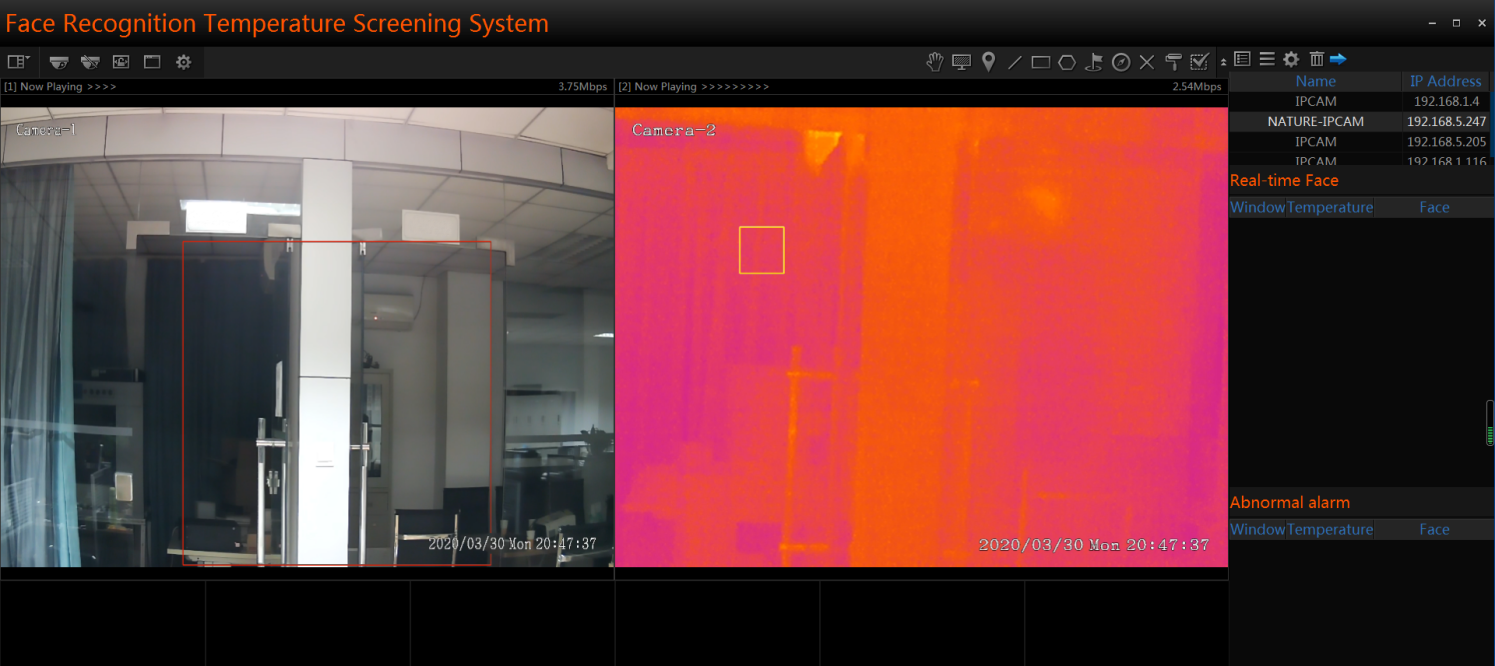Select the location pin marker tool
This screenshot has width=1495, height=666.
(x=988, y=62)
